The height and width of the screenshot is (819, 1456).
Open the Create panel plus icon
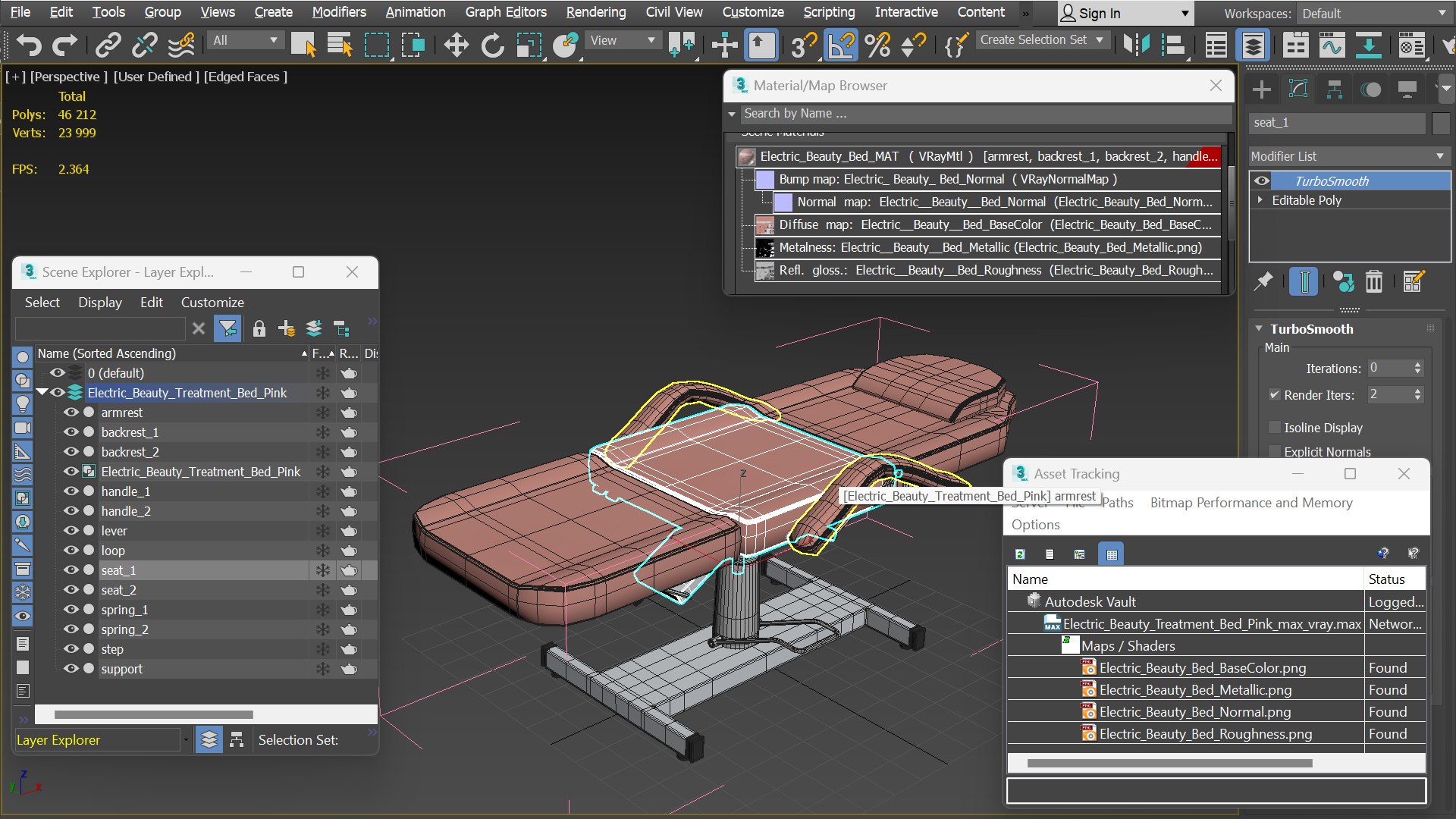coord(1262,89)
